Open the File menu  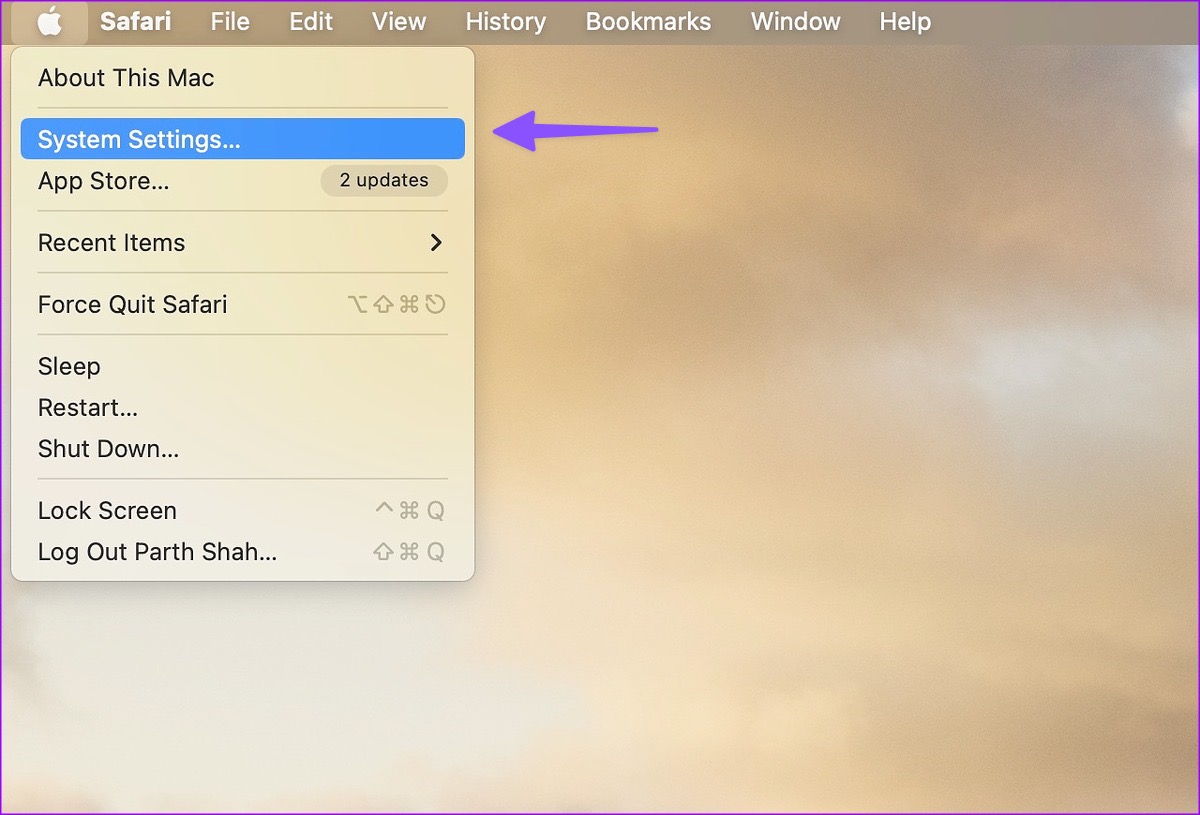tap(230, 21)
